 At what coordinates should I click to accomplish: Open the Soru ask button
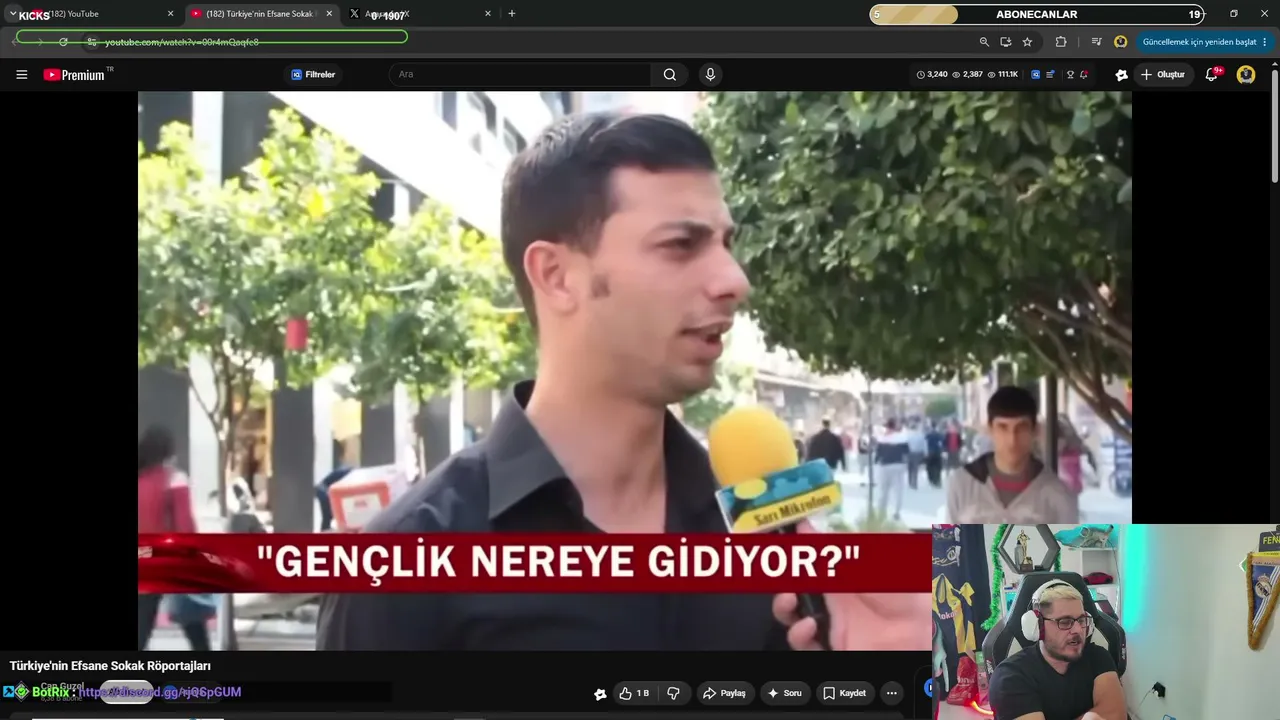click(784, 693)
